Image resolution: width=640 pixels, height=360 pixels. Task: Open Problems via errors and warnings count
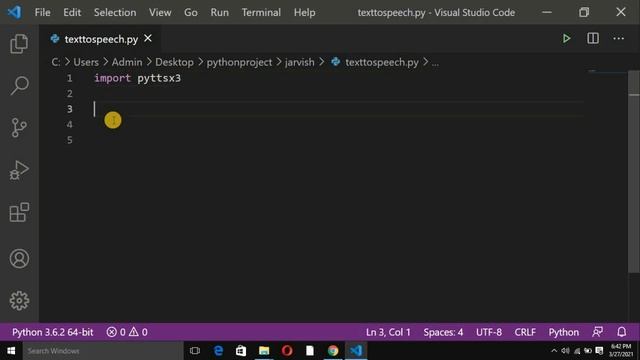tap(127, 332)
